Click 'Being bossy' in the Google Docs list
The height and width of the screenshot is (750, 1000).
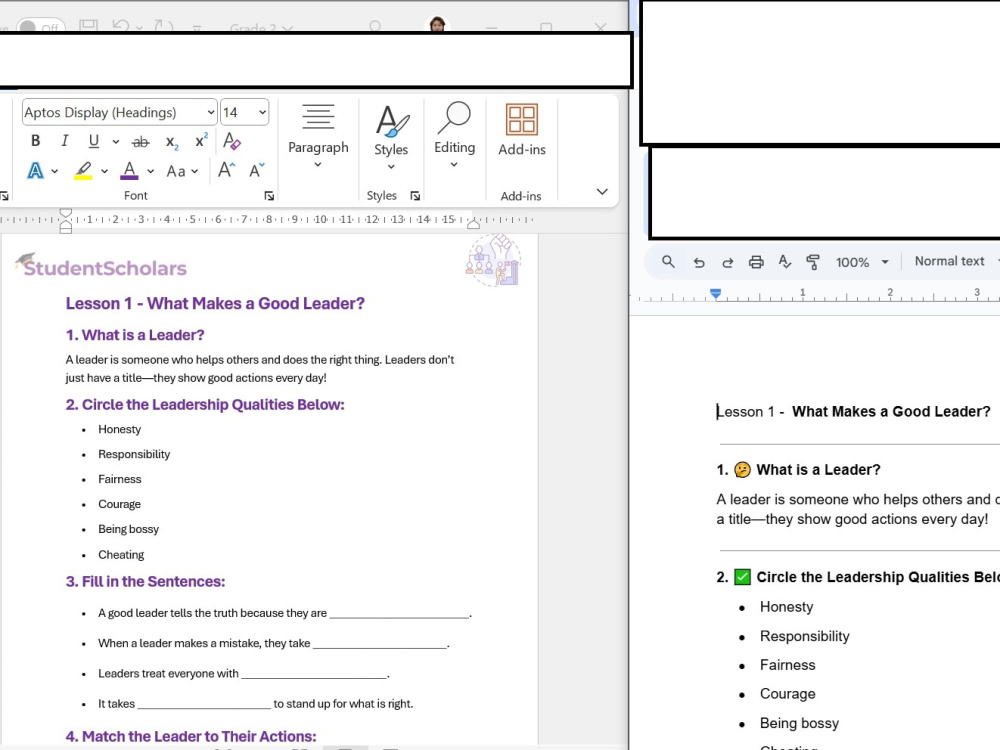799,723
